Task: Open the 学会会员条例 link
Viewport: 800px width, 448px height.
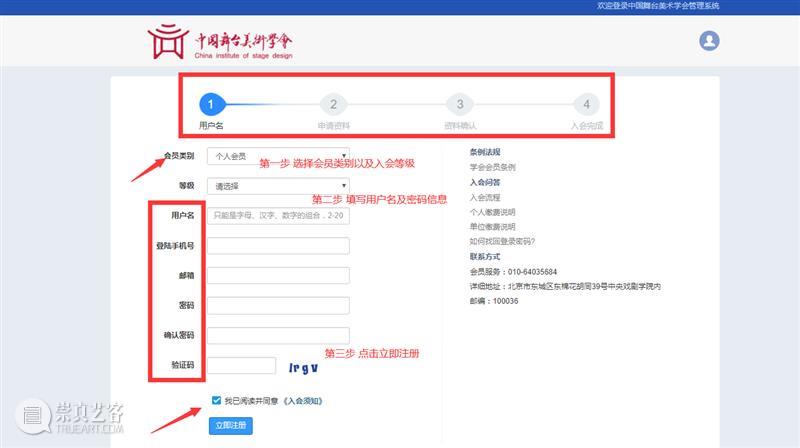Action: (x=492, y=167)
